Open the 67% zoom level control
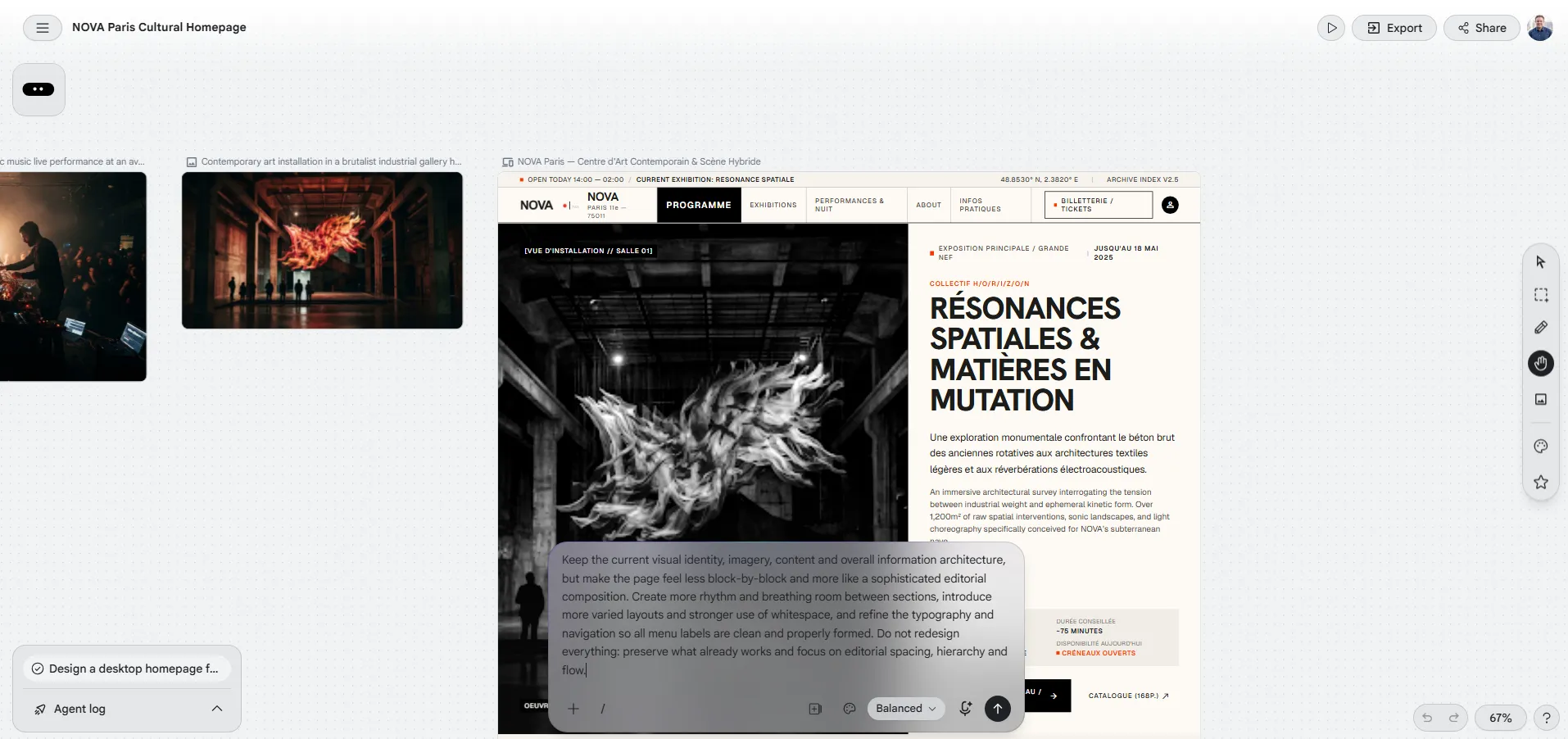Viewport: 1568px width, 739px height. pyautogui.click(x=1501, y=718)
